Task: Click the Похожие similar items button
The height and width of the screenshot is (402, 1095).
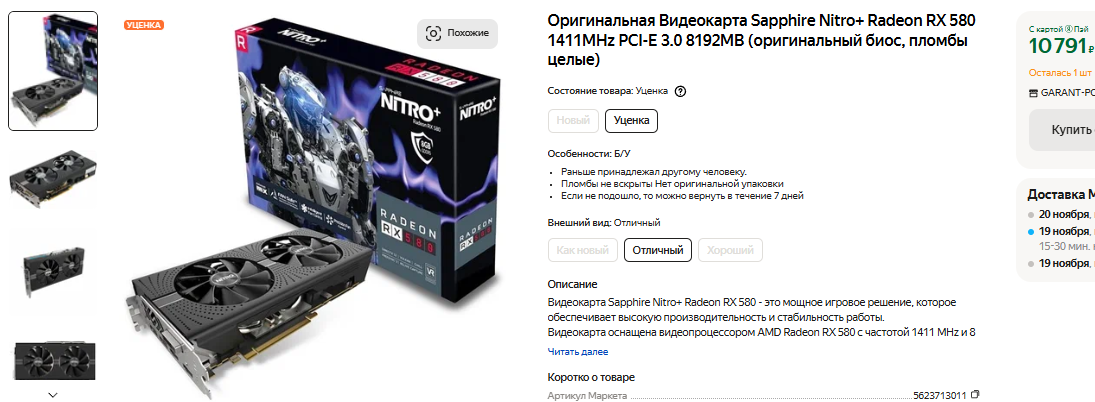Action: pyautogui.click(x=457, y=34)
